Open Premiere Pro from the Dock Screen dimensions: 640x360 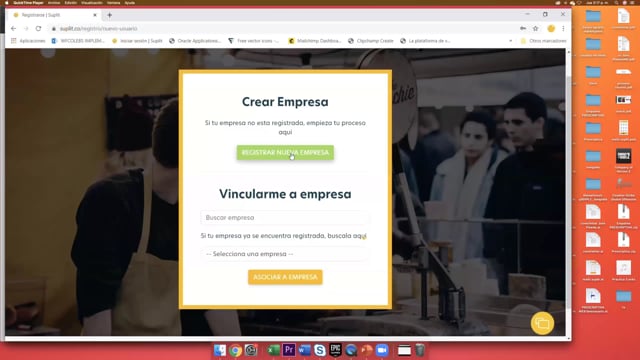pos(289,350)
